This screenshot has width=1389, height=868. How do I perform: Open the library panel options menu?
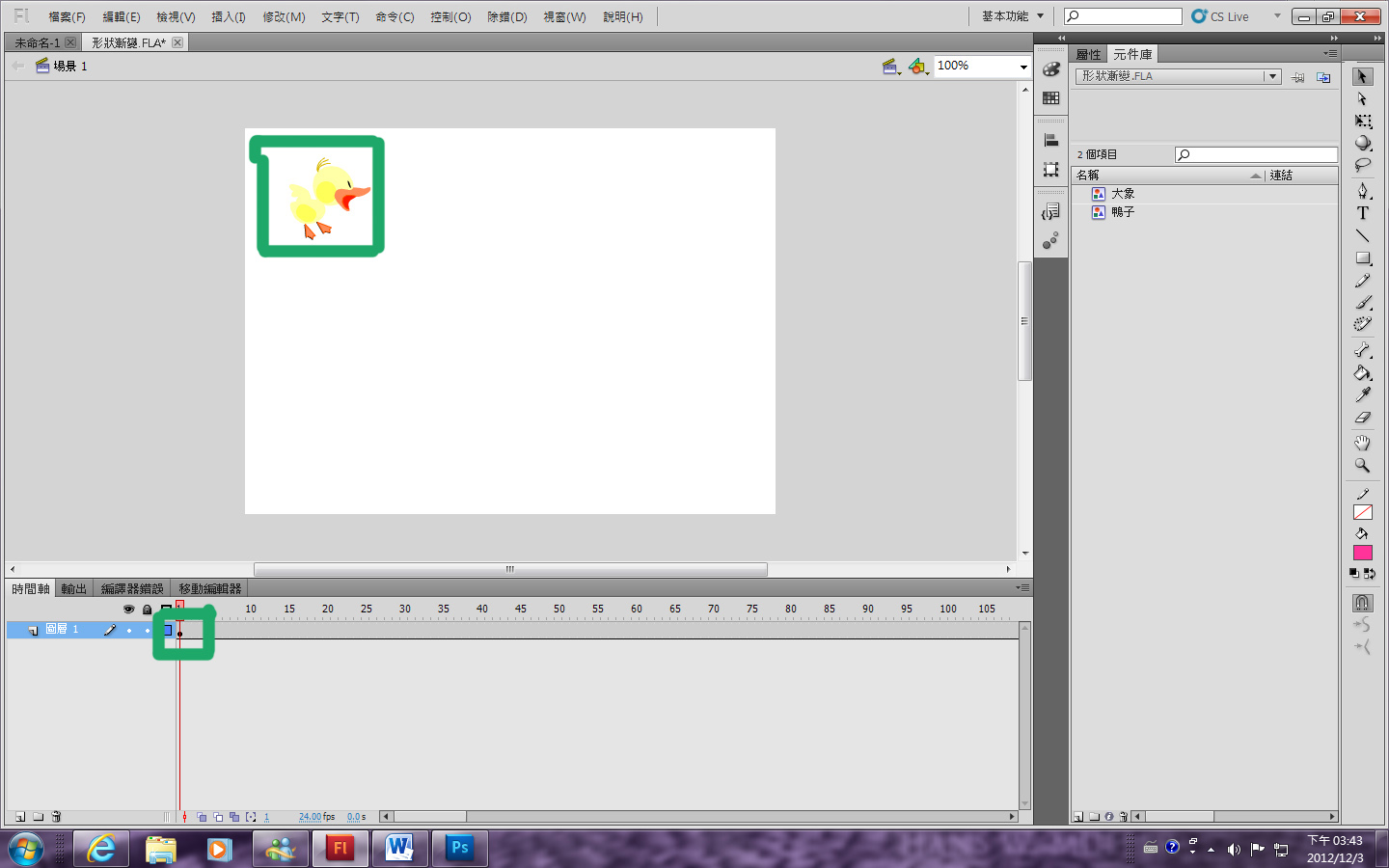(x=1331, y=54)
